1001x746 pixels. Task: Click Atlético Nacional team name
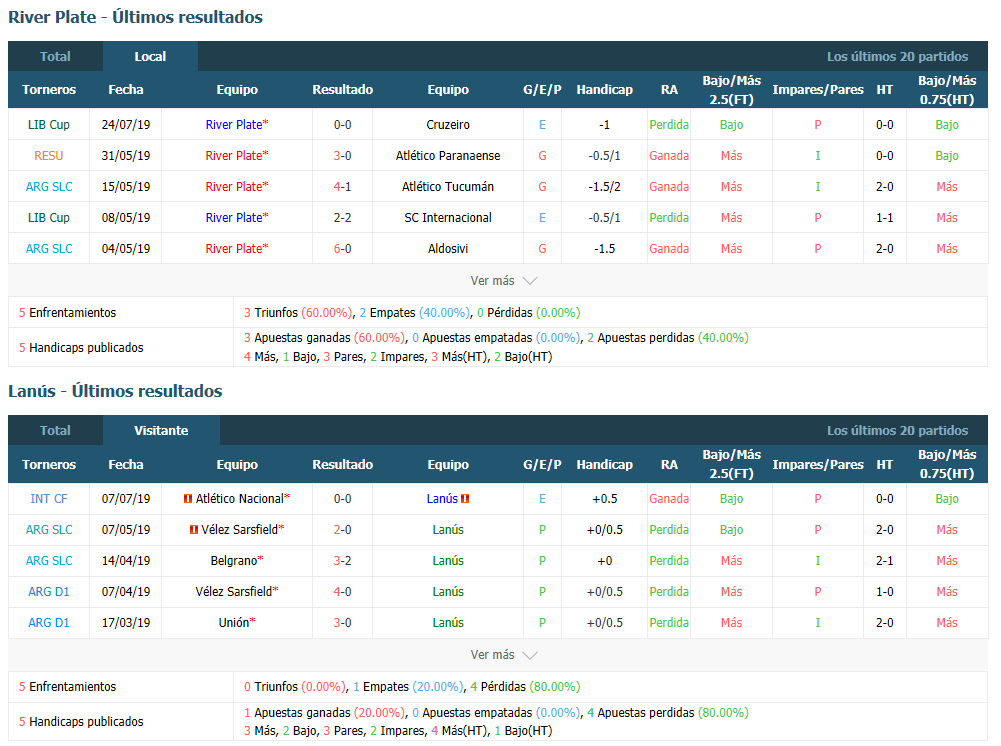239,498
